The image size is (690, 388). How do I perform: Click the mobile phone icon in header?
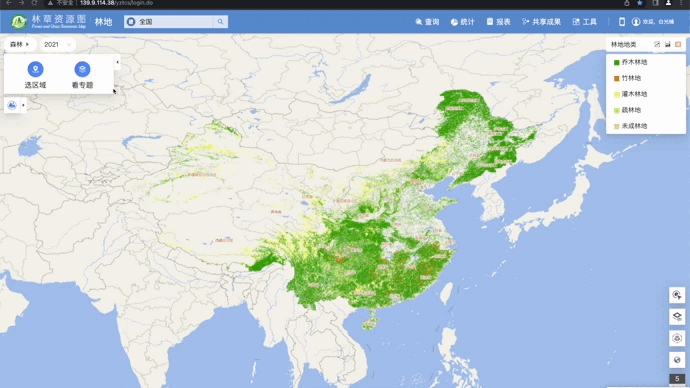(622, 22)
